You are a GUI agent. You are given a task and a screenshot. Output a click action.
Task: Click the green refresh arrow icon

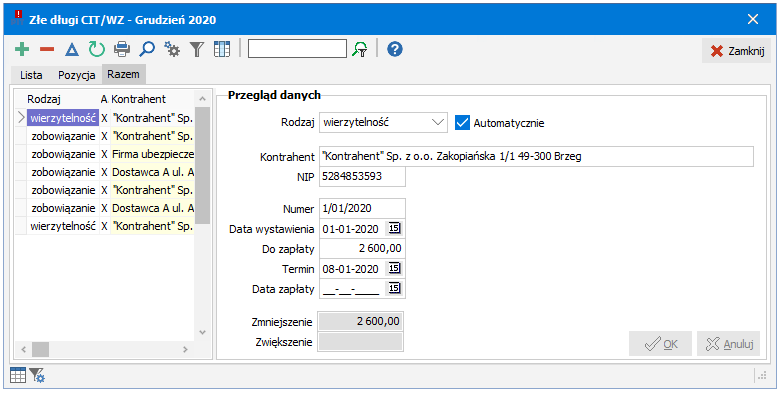(x=97, y=49)
